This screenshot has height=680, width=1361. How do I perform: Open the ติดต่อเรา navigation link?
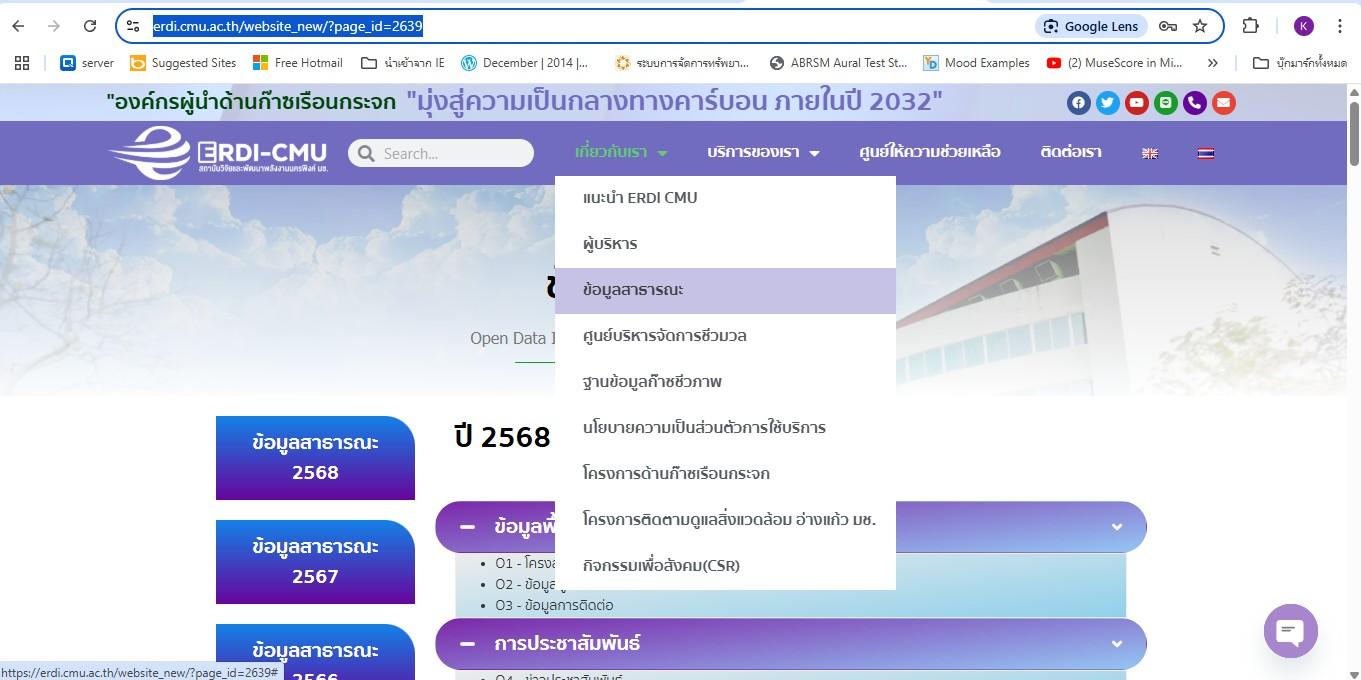coord(1070,152)
